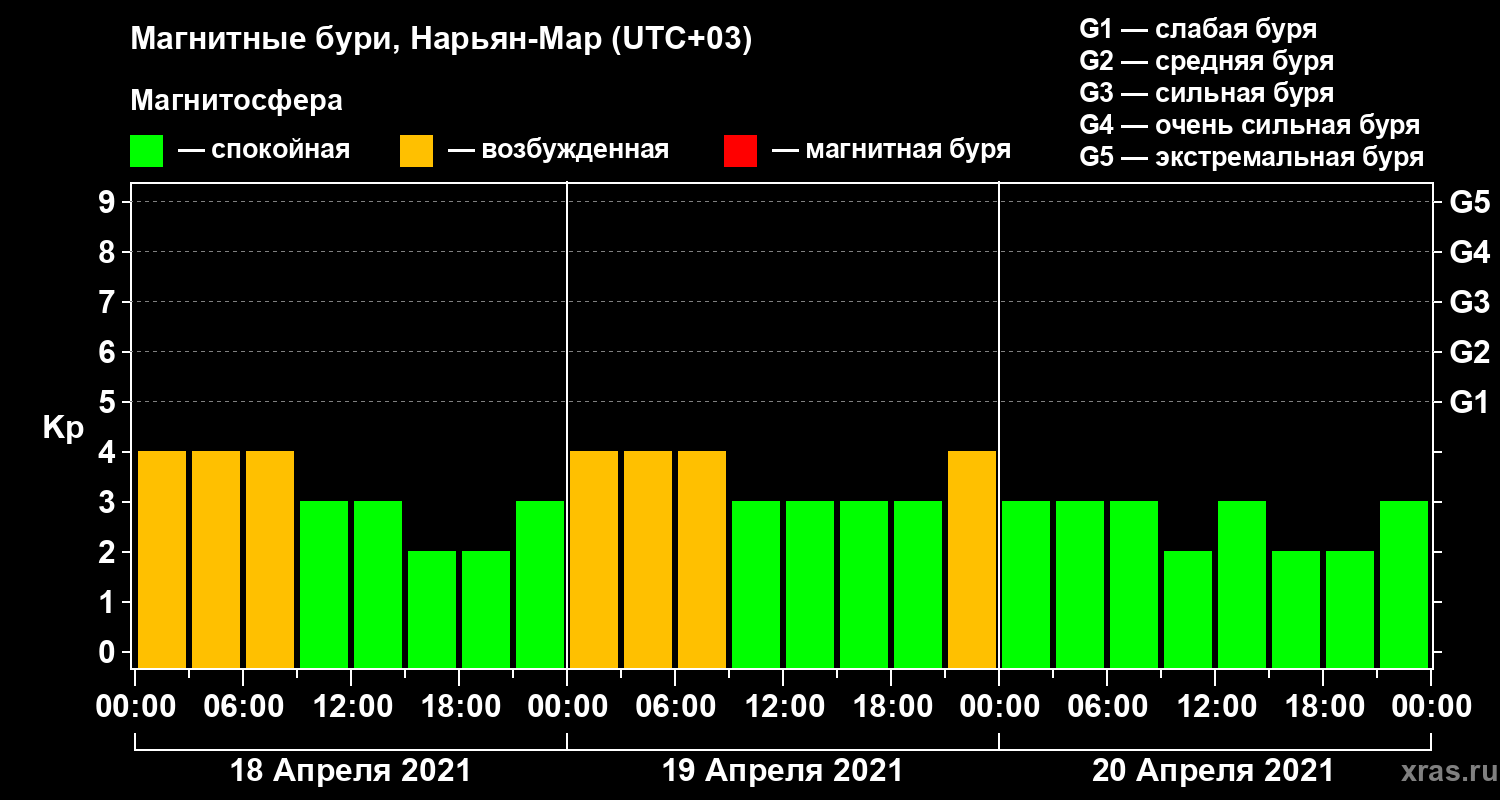Select the 19 April 12:00–15:00 green bar
The width and height of the screenshot is (1500, 800).
810,584
